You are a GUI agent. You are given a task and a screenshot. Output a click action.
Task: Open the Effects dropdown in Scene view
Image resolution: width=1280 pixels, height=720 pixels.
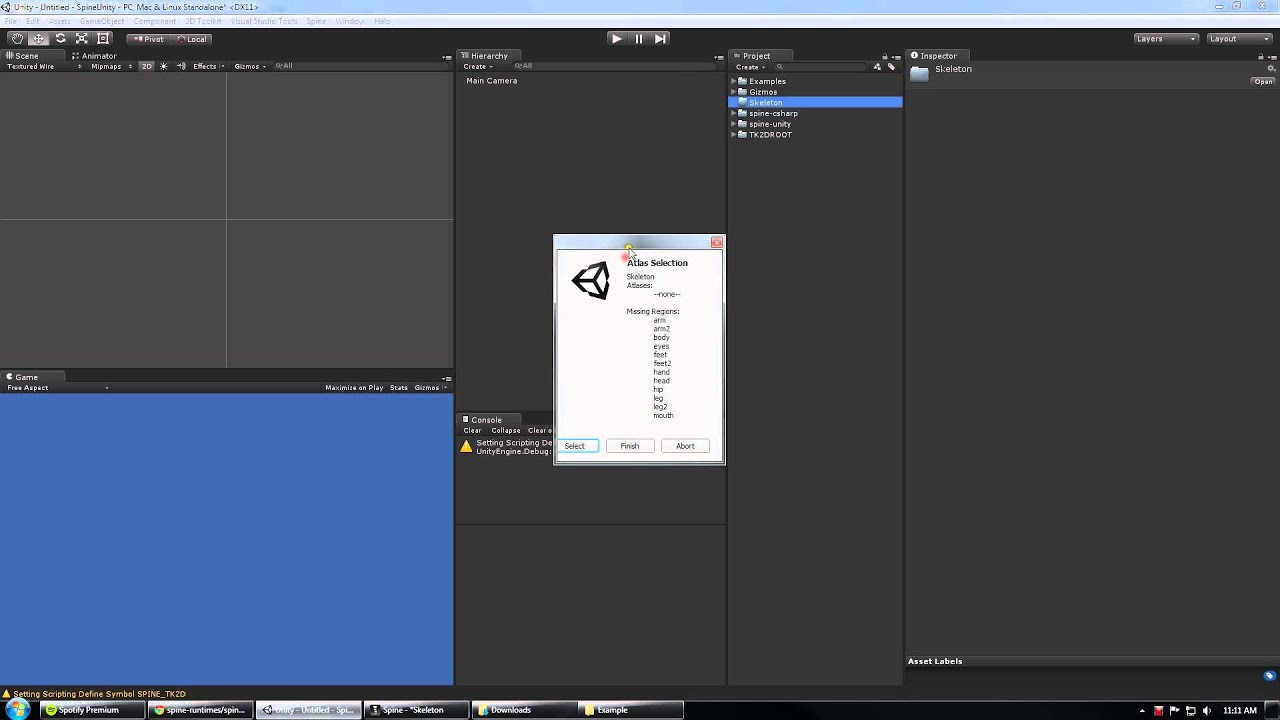click(x=207, y=66)
